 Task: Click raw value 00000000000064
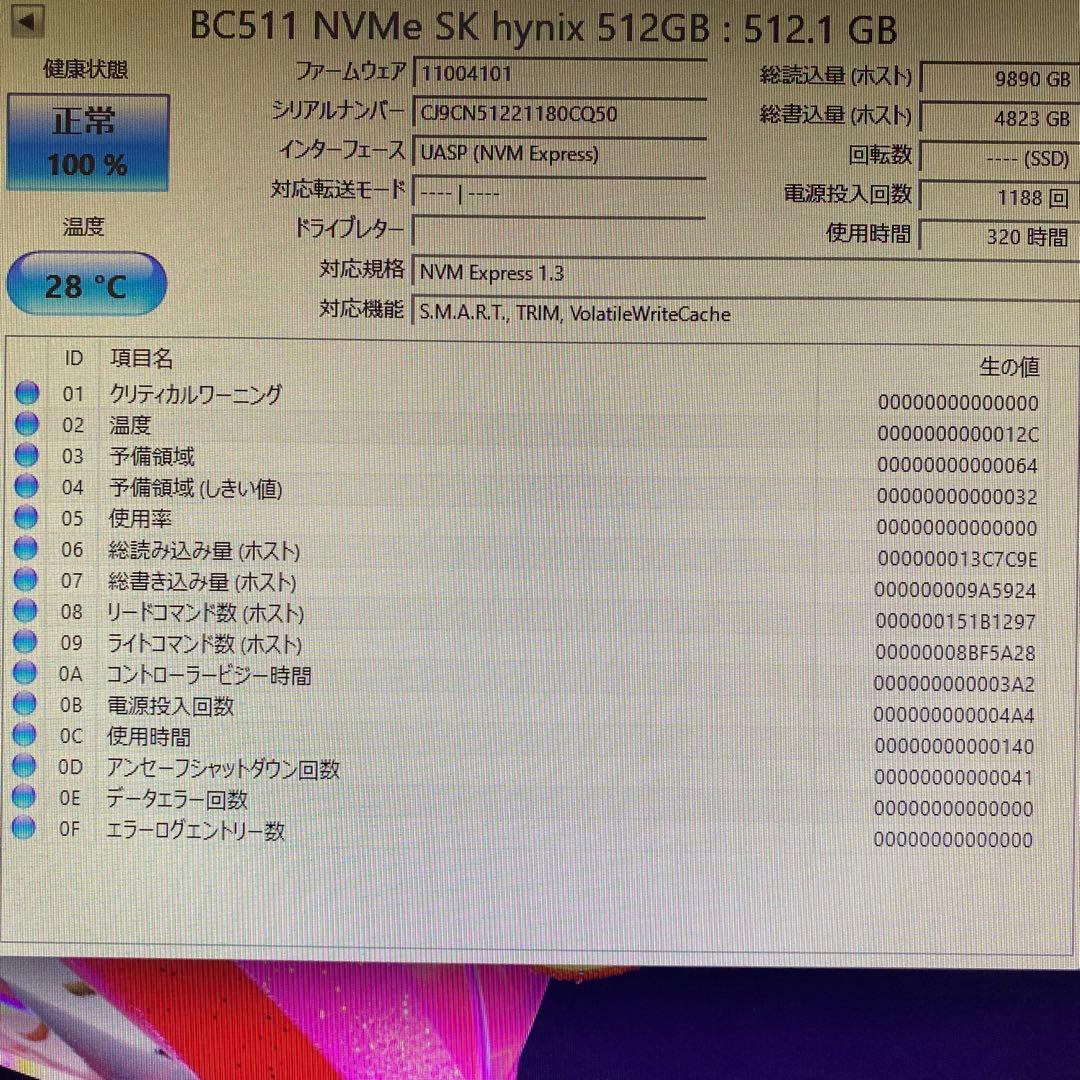(957, 465)
